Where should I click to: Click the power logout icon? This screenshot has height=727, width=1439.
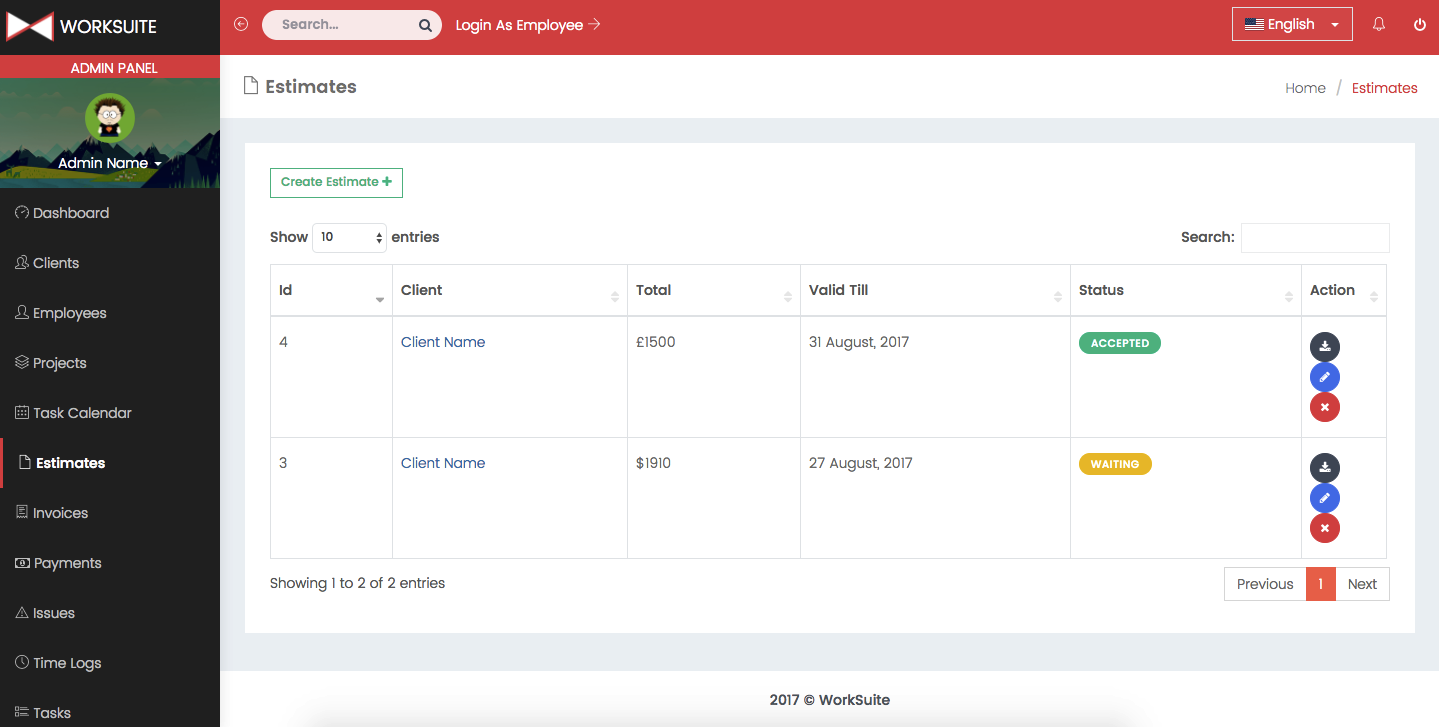click(x=1419, y=25)
